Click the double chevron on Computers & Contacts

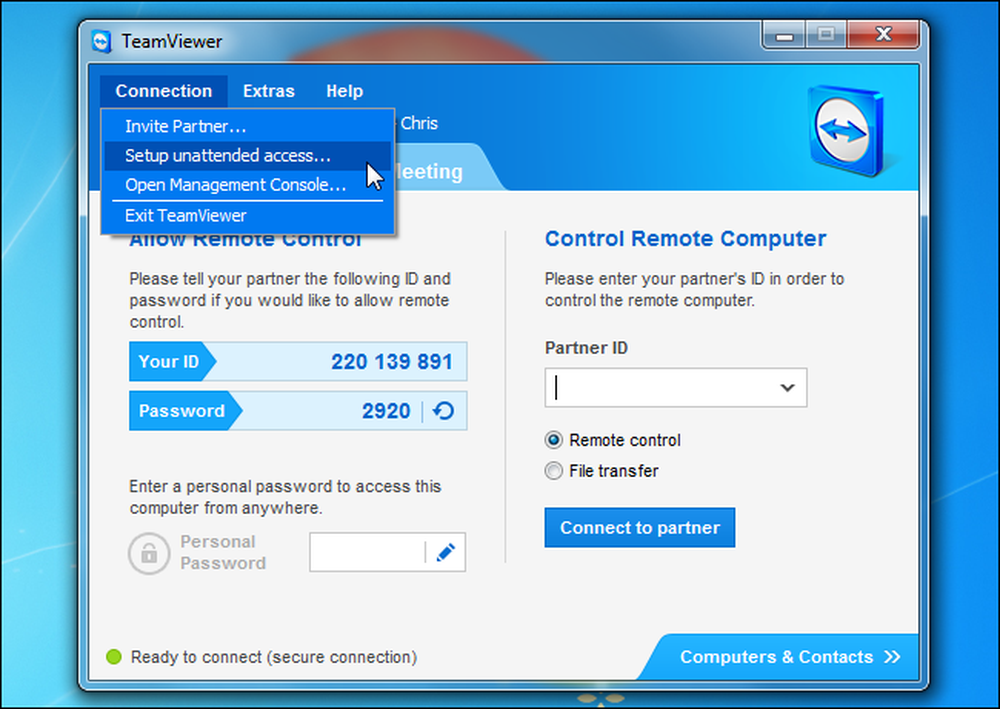tap(892, 657)
